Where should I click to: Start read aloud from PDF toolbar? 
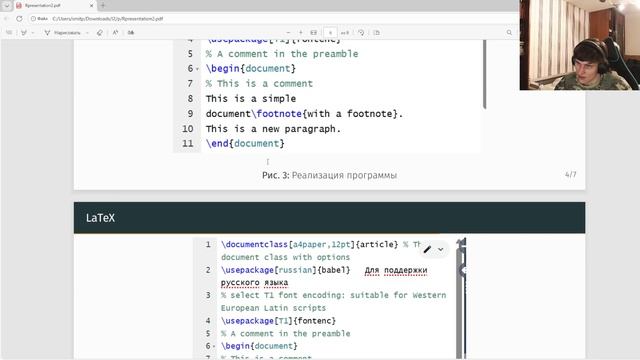(116, 33)
